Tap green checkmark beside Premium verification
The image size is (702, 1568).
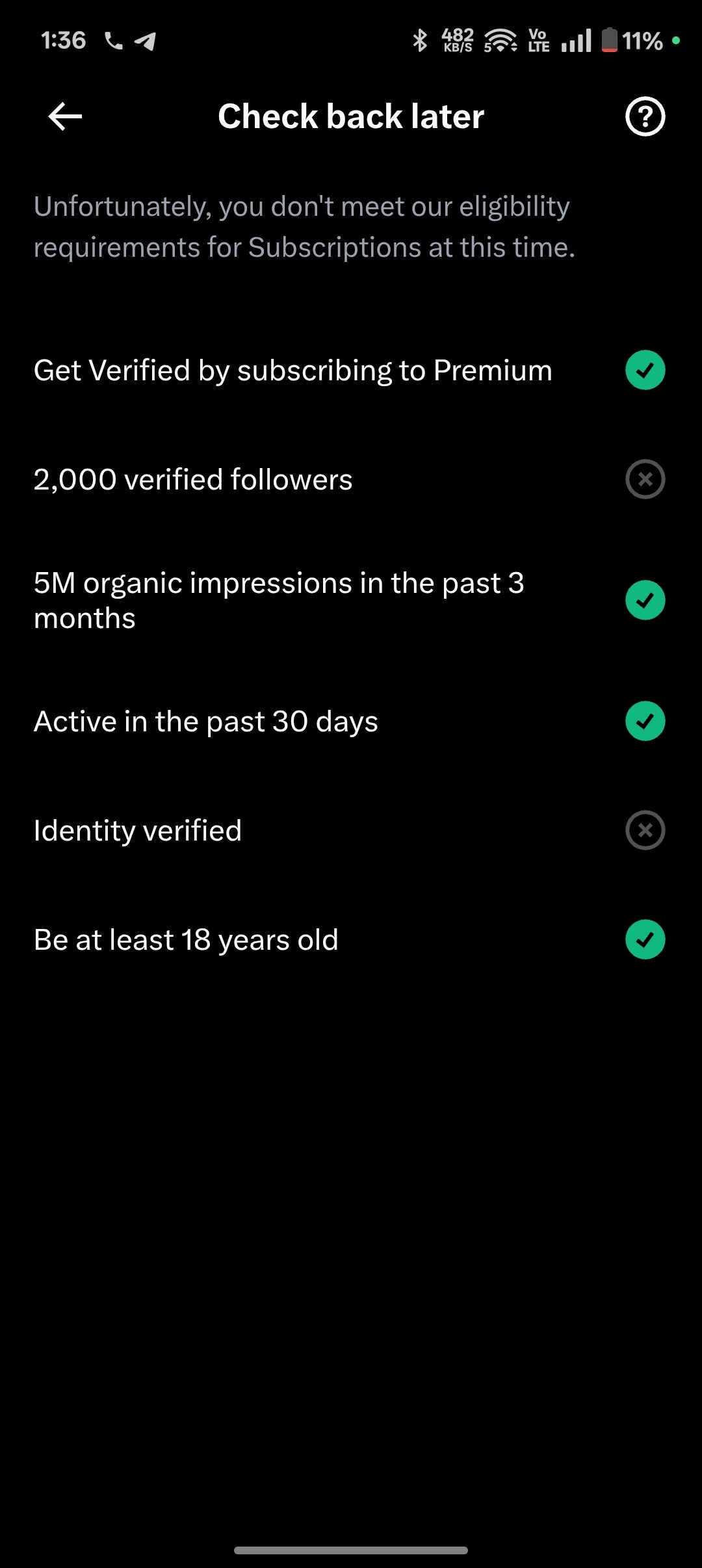(x=645, y=370)
